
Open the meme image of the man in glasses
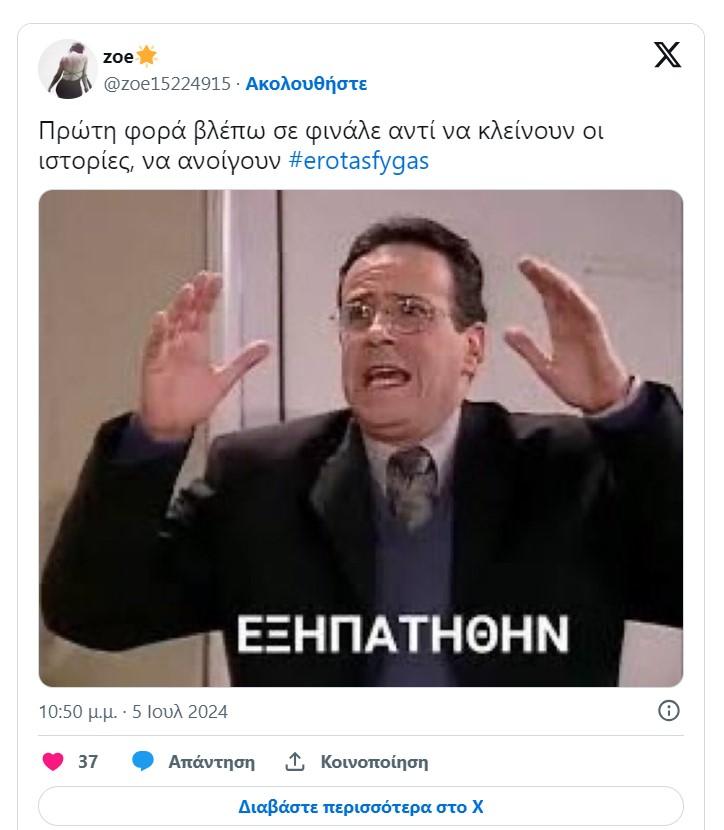[x=361, y=438]
